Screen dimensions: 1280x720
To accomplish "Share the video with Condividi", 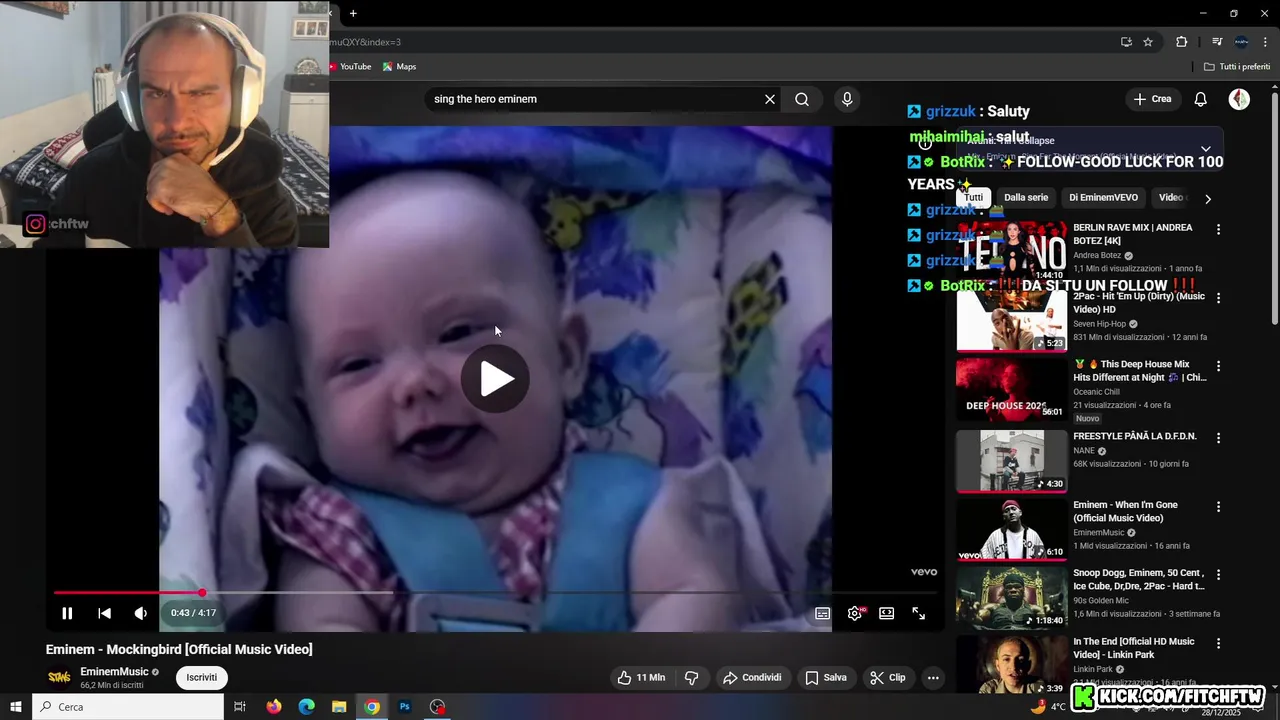I will click(752, 677).
